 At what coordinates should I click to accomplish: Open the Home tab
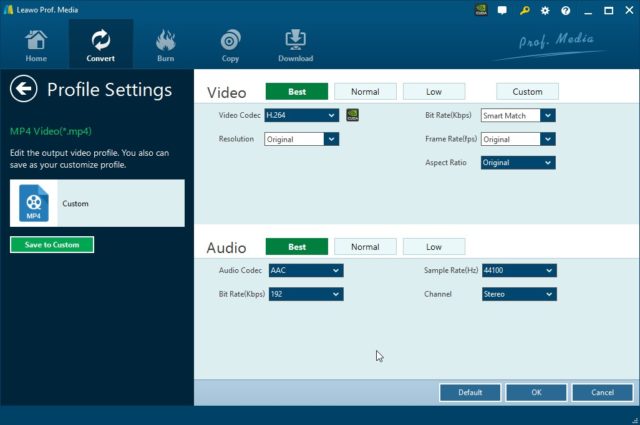36,45
